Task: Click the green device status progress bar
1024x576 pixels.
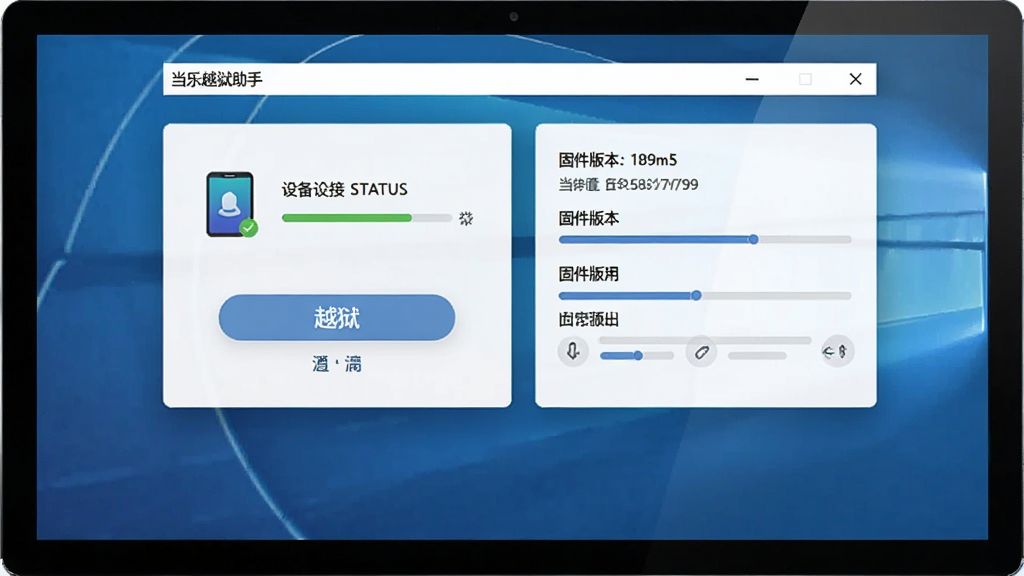Action: tap(367, 218)
